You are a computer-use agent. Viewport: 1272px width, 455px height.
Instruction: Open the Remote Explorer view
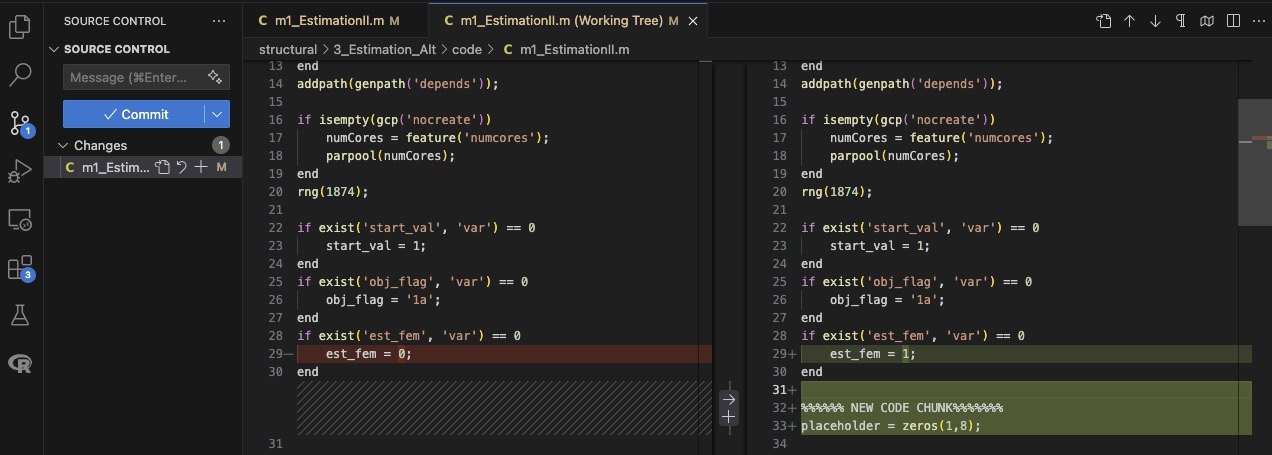(x=20, y=219)
